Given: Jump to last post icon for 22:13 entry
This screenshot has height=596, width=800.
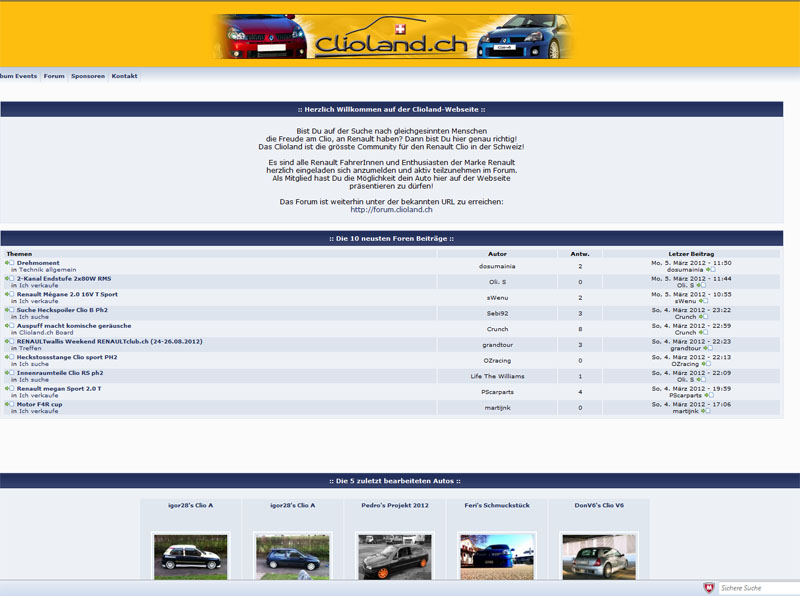Looking at the screenshot, I should point(706,364).
